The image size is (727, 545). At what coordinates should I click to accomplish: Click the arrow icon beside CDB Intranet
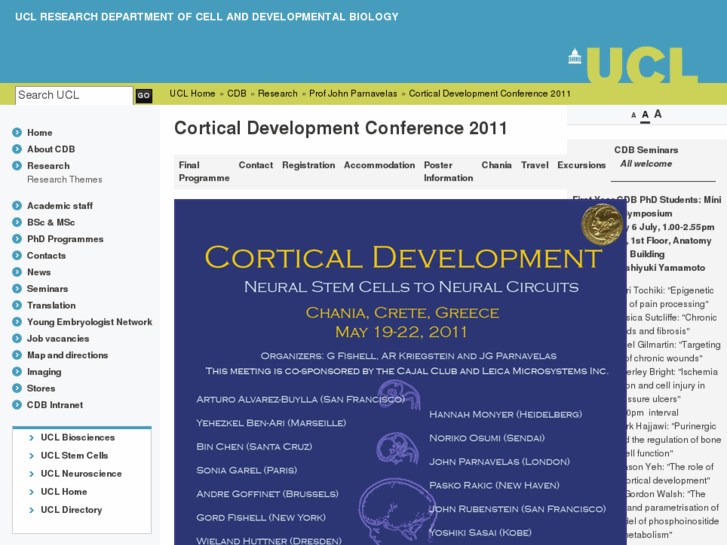pyautogui.click(x=17, y=404)
